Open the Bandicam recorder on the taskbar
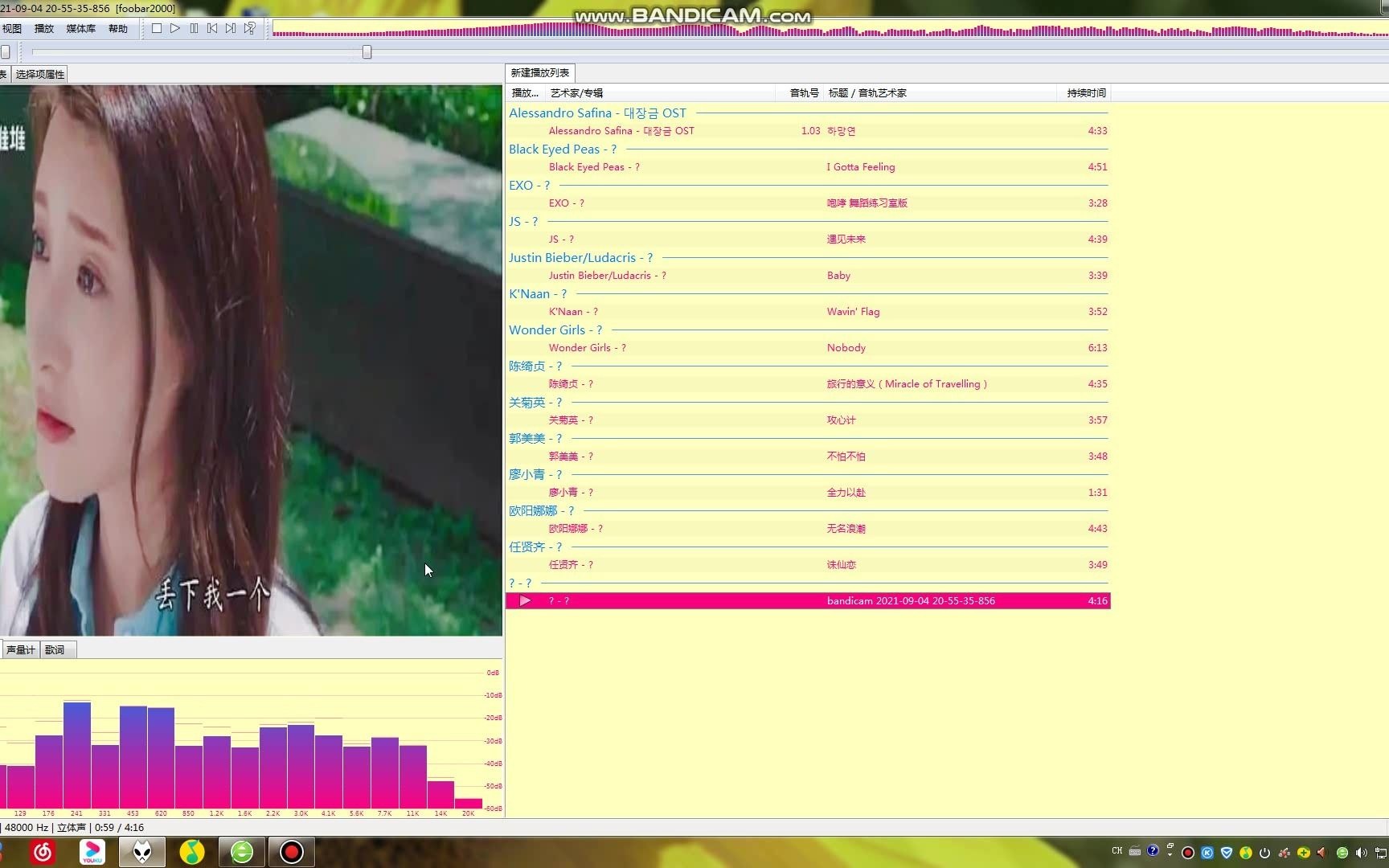1389x868 pixels. (x=292, y=852)
